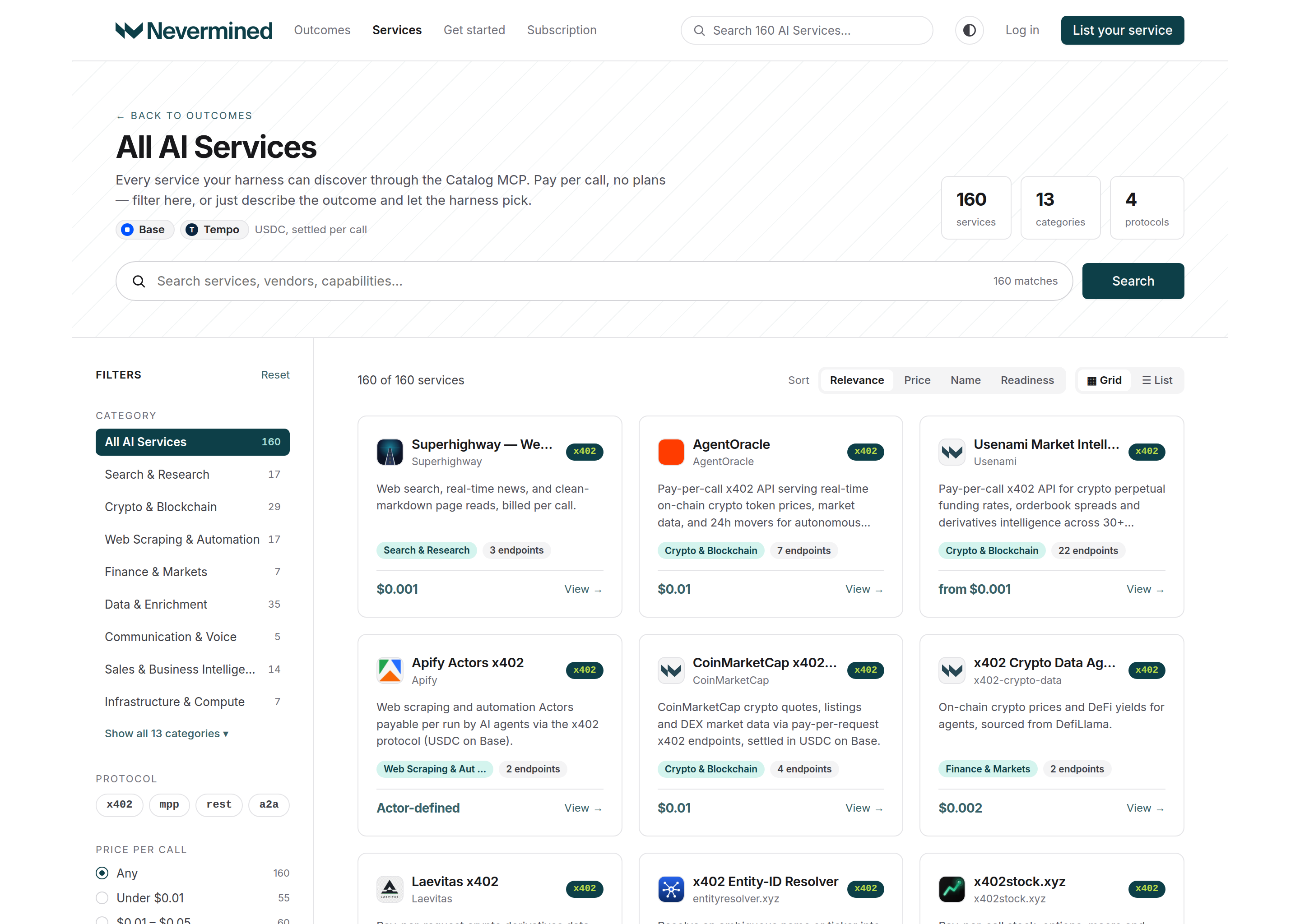Viewport: 1300px width, 924px height.
Task: Filter by Web Scraping & Automation category
Action: (192, 540)
